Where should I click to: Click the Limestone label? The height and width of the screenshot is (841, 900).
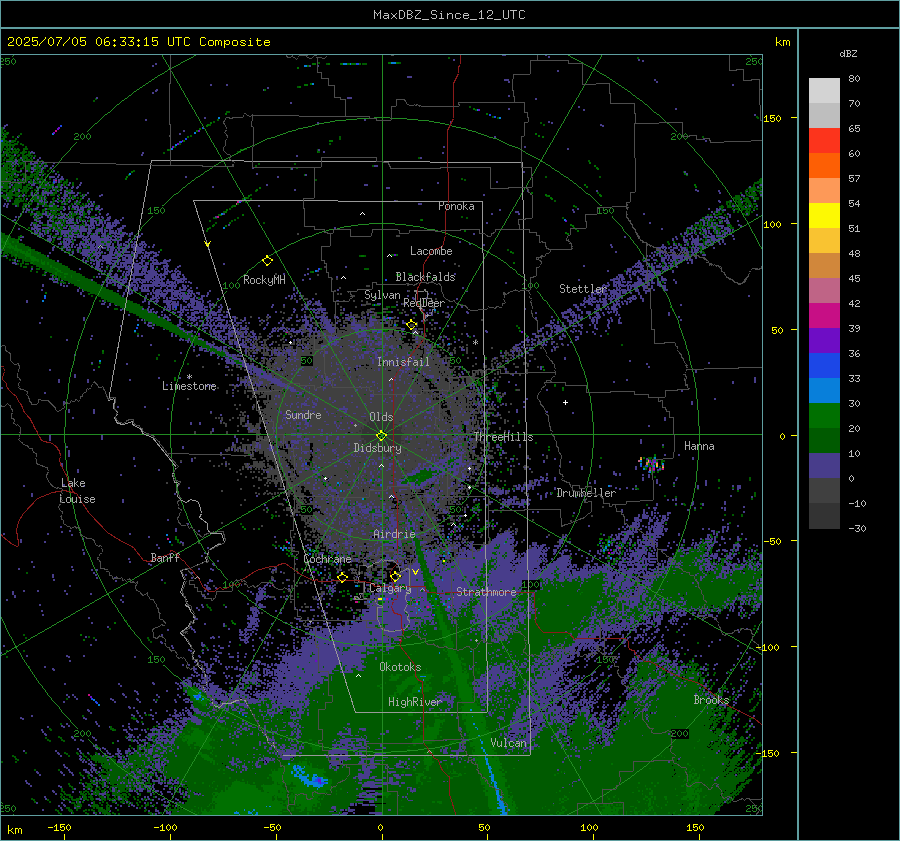pos(189,386)
